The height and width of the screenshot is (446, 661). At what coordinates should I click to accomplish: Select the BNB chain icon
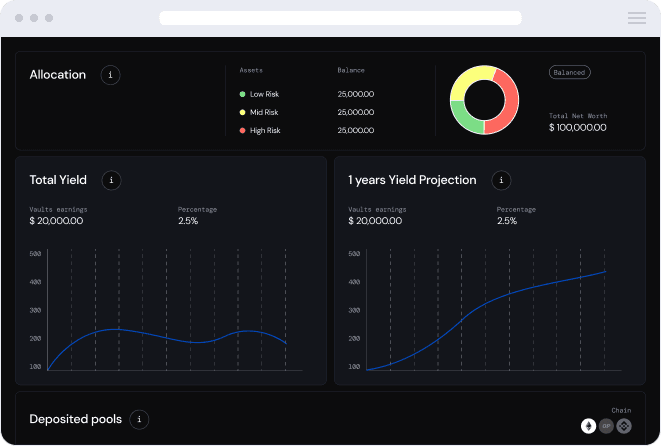coord(623,426)
